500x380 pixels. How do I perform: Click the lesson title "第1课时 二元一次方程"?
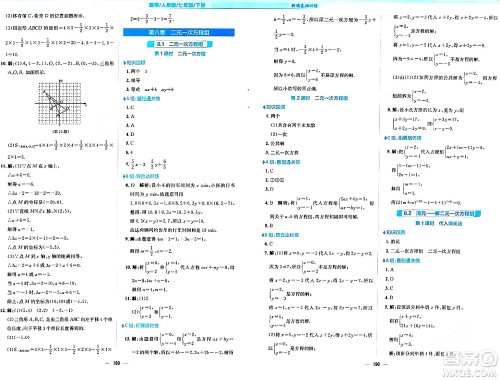pyautogui.click(x=180, y=53)
